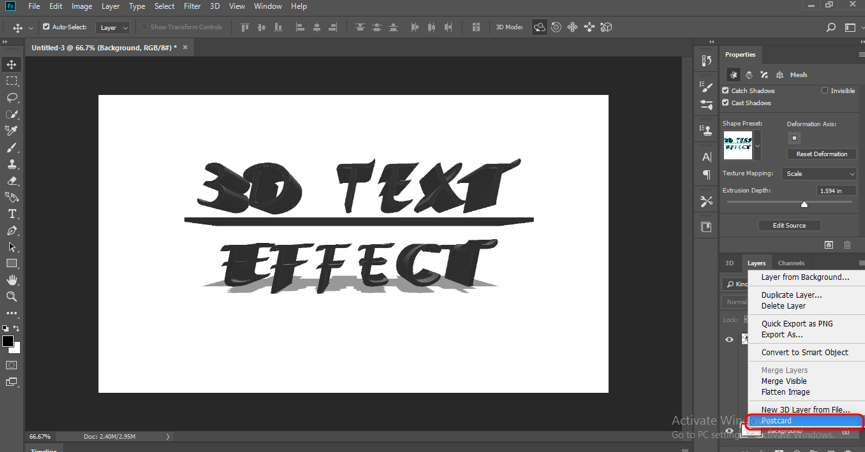Select the Brush tool
Viewport: 865px width, 452px height.
click(12, 148)
